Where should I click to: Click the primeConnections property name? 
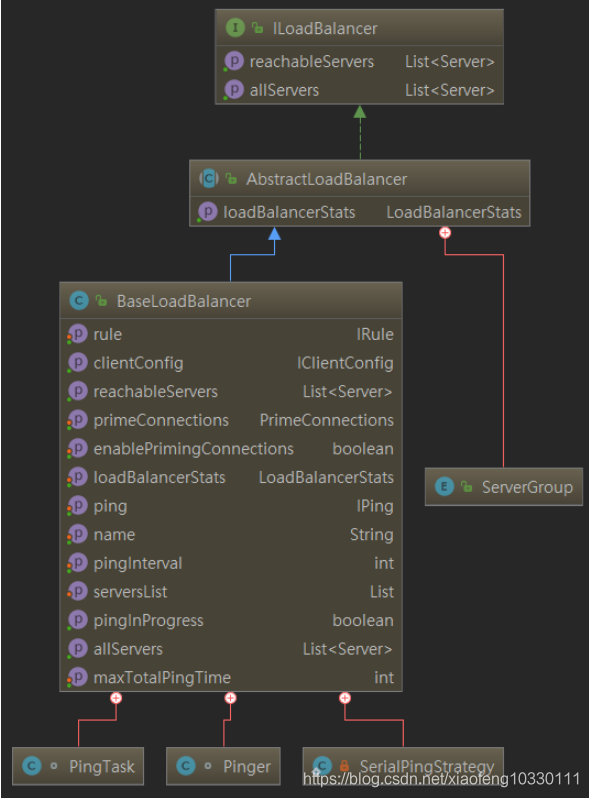click(161, 420)
